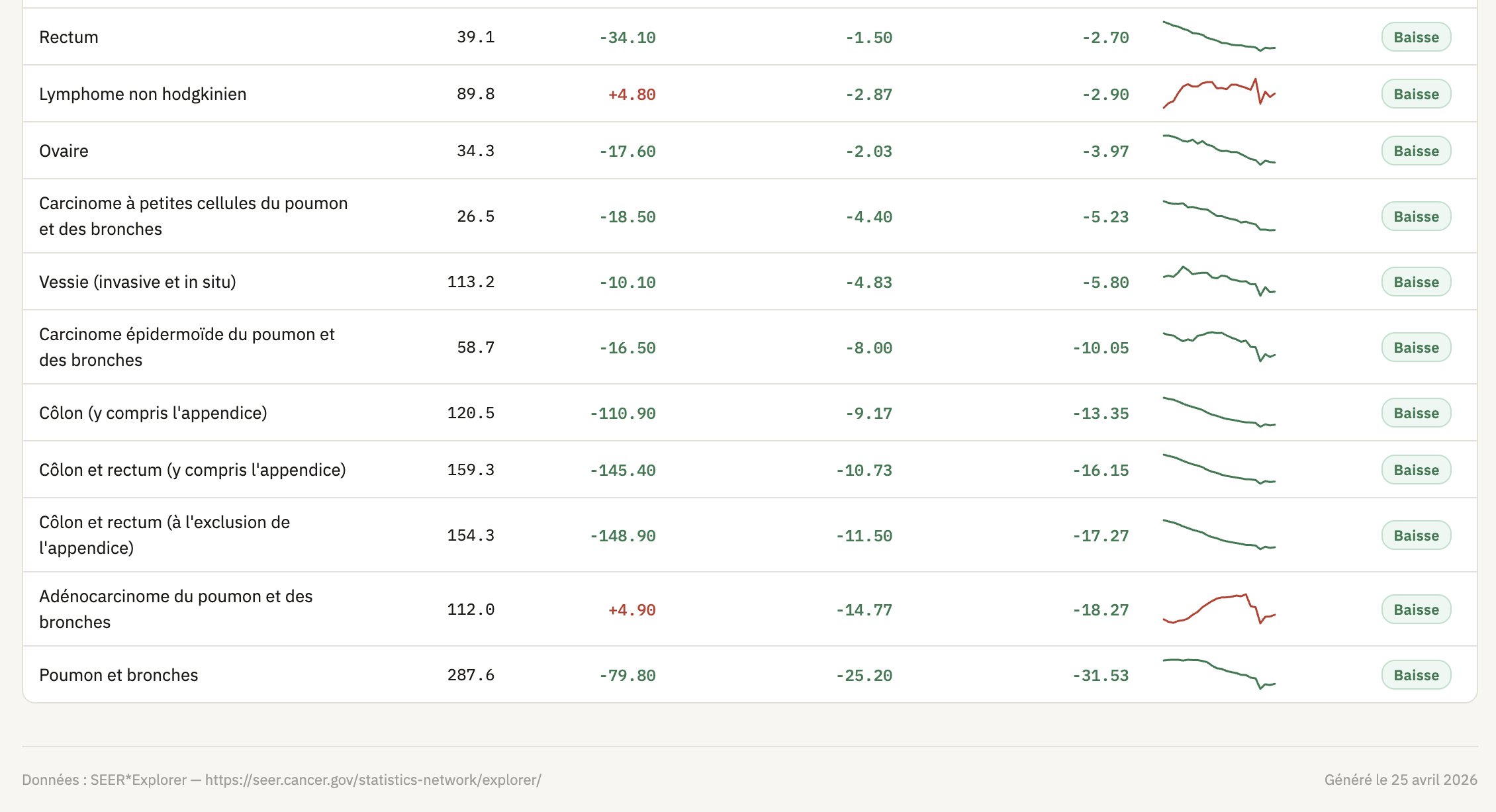1496x812 pixels.
Task: Click the Vessie (invasive et in situ) row label
Action: [138, 282]
